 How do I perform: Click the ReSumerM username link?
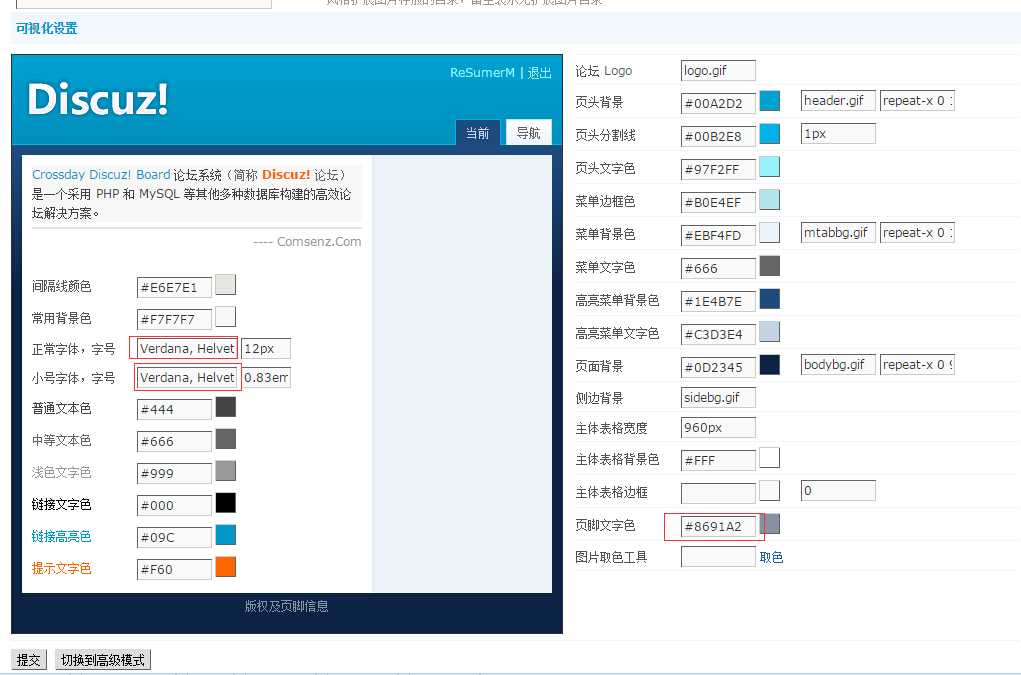tap(482, 73)
